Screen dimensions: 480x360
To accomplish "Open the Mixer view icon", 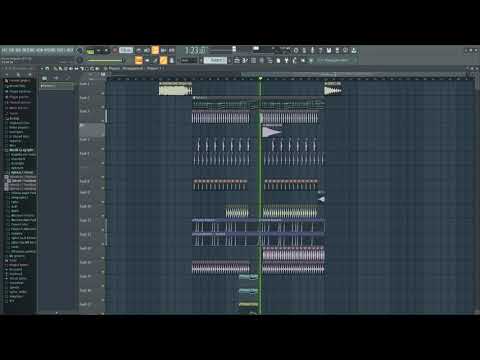I will [x=261, y=60].
